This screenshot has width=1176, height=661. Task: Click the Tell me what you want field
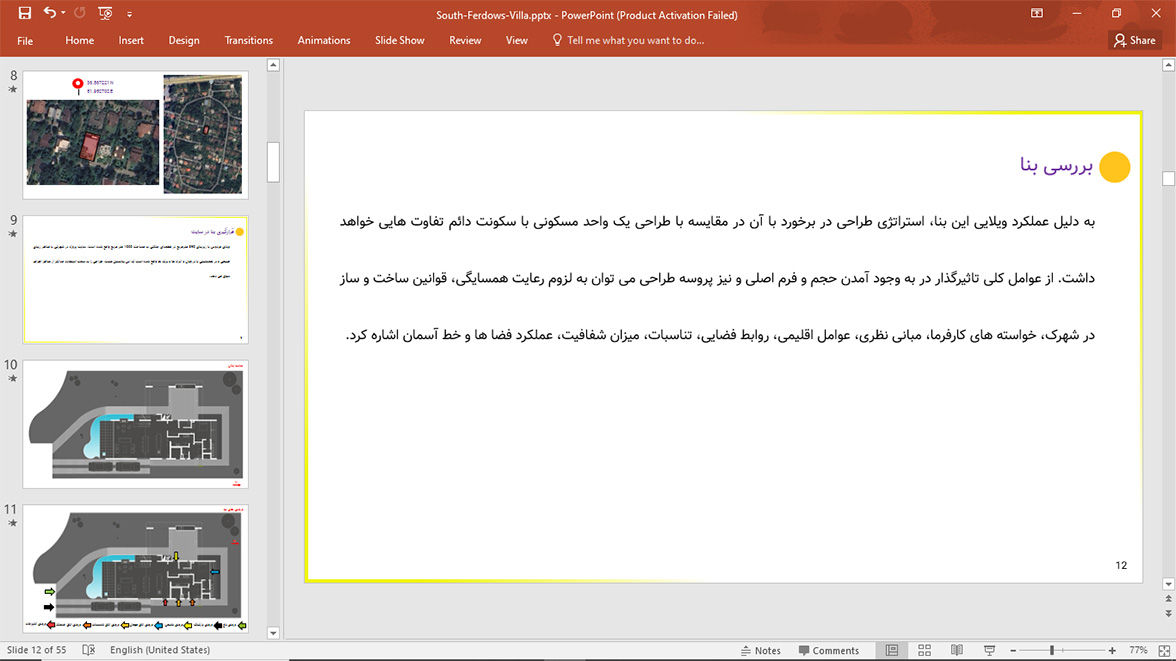click(x=628, y=41)
